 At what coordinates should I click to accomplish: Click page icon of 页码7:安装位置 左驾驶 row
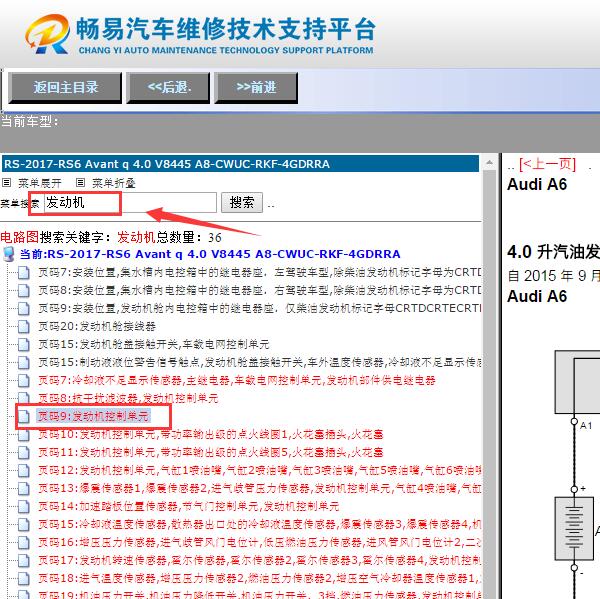click(24, 273)
